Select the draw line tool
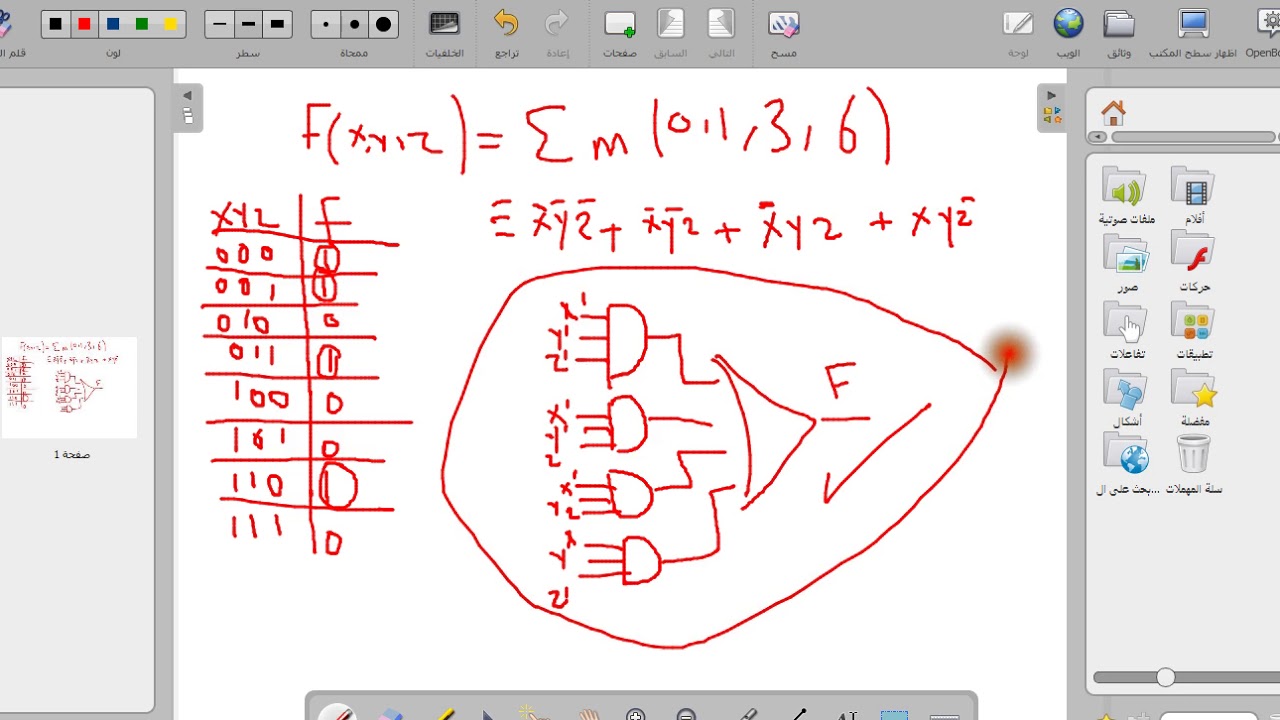 pyautogui.click(x=798, y=714)
